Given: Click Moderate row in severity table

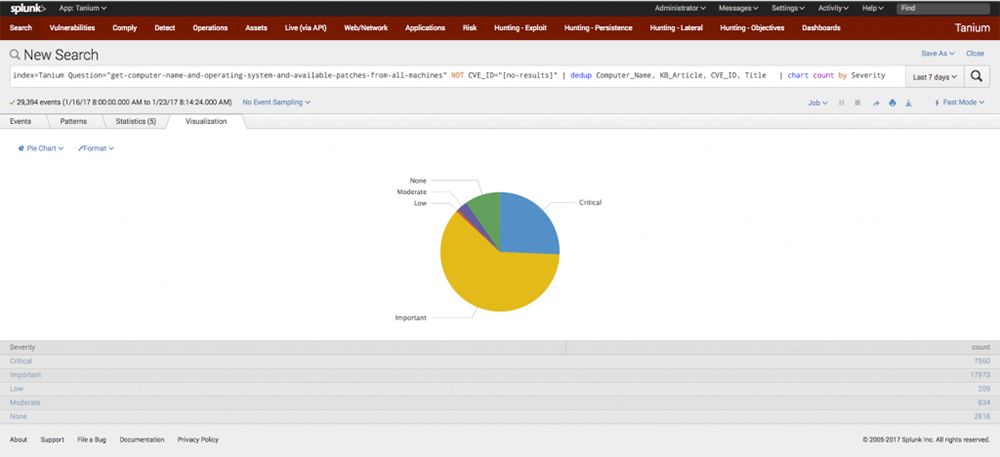Looking at the screenshot, I should 499,403.
